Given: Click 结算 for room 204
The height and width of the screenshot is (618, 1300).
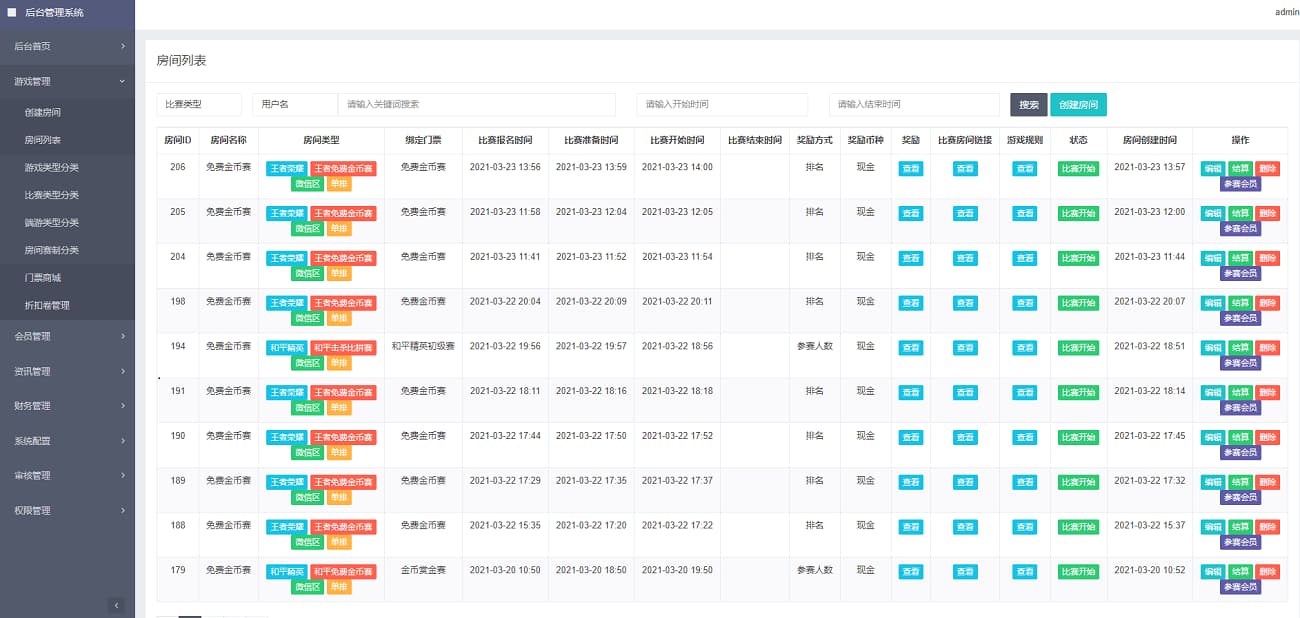Looking at the screenshot, I should [x=1239, y=259].
